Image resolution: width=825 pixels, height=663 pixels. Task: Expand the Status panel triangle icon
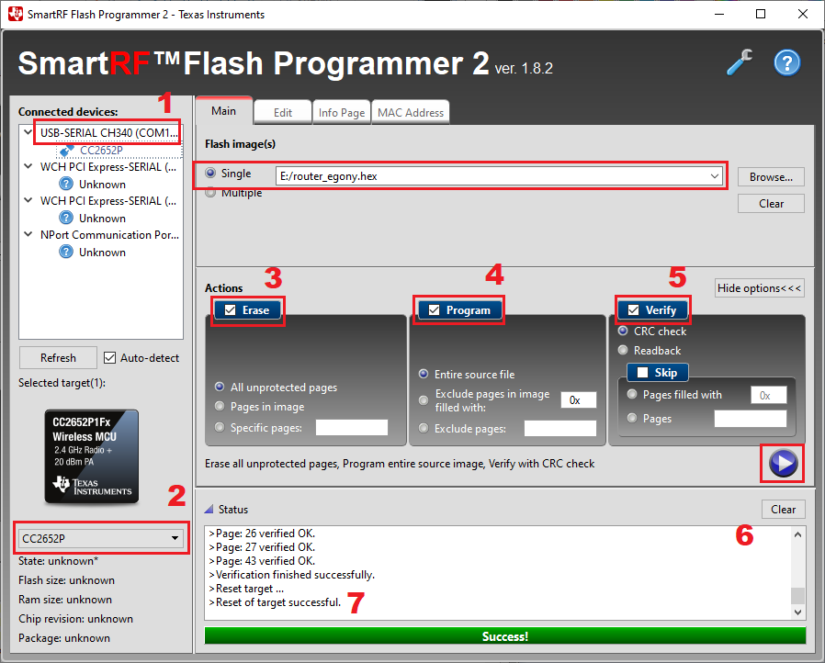[x=212, y=509]
